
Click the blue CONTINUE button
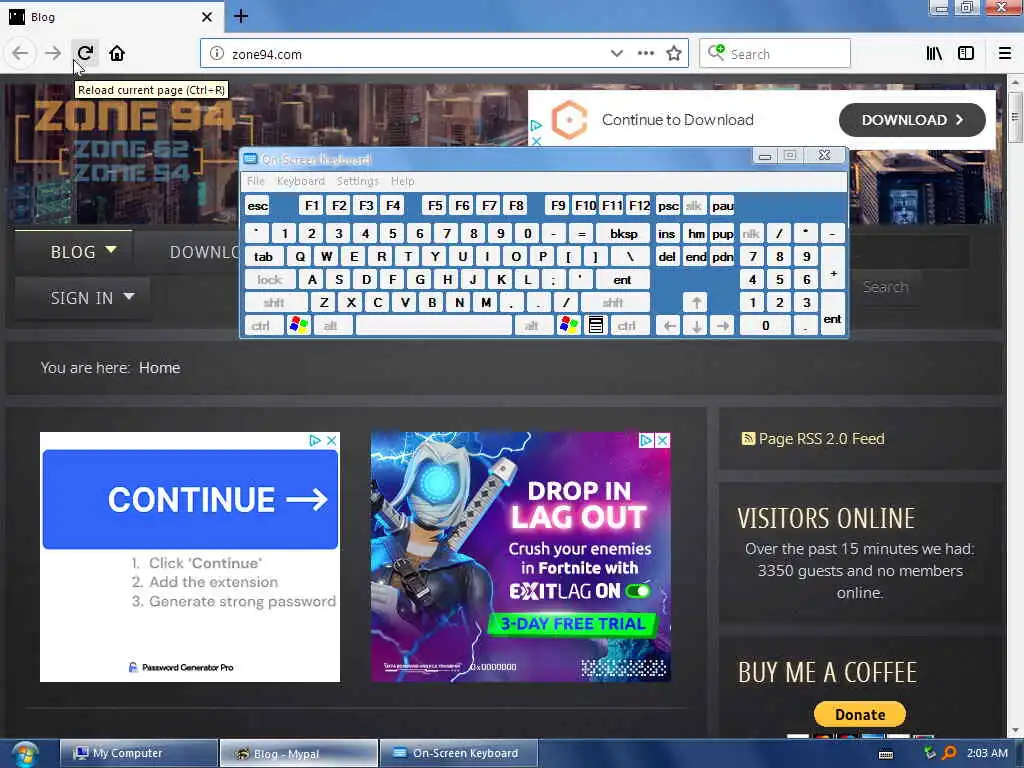coord(190,500)
